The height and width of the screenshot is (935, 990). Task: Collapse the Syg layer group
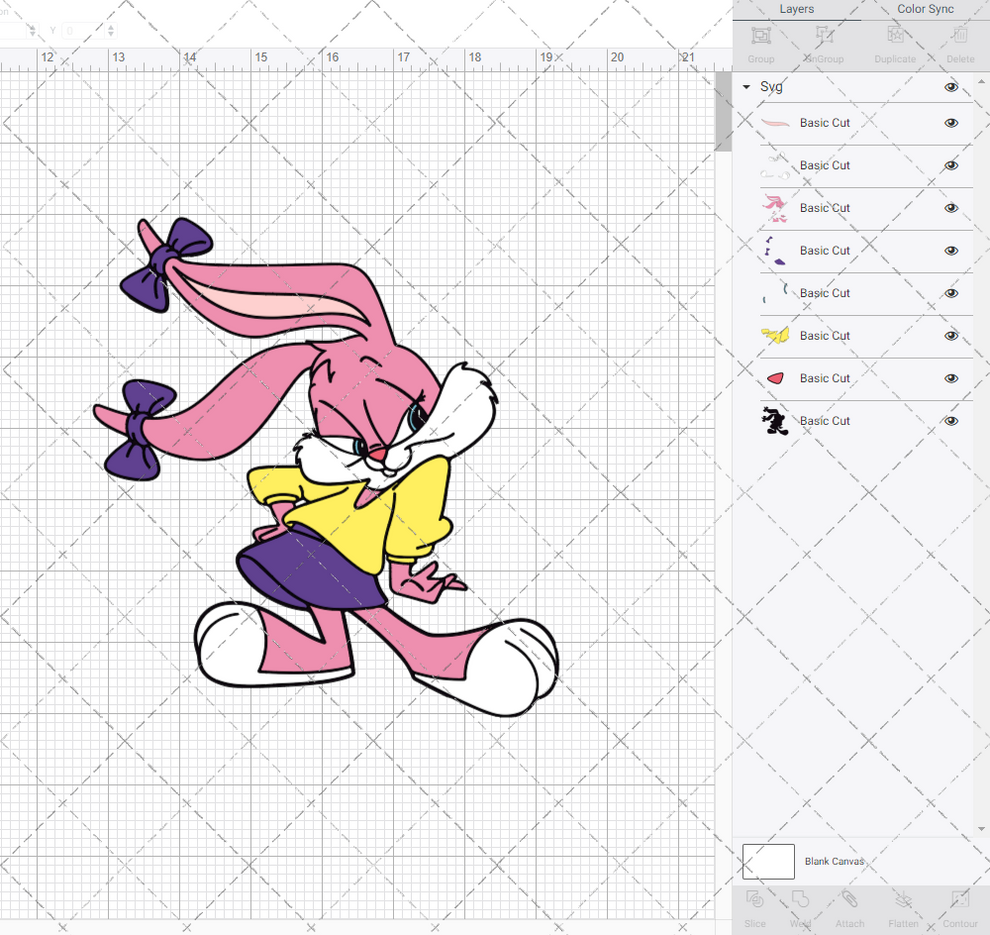(x=746, y=87)
